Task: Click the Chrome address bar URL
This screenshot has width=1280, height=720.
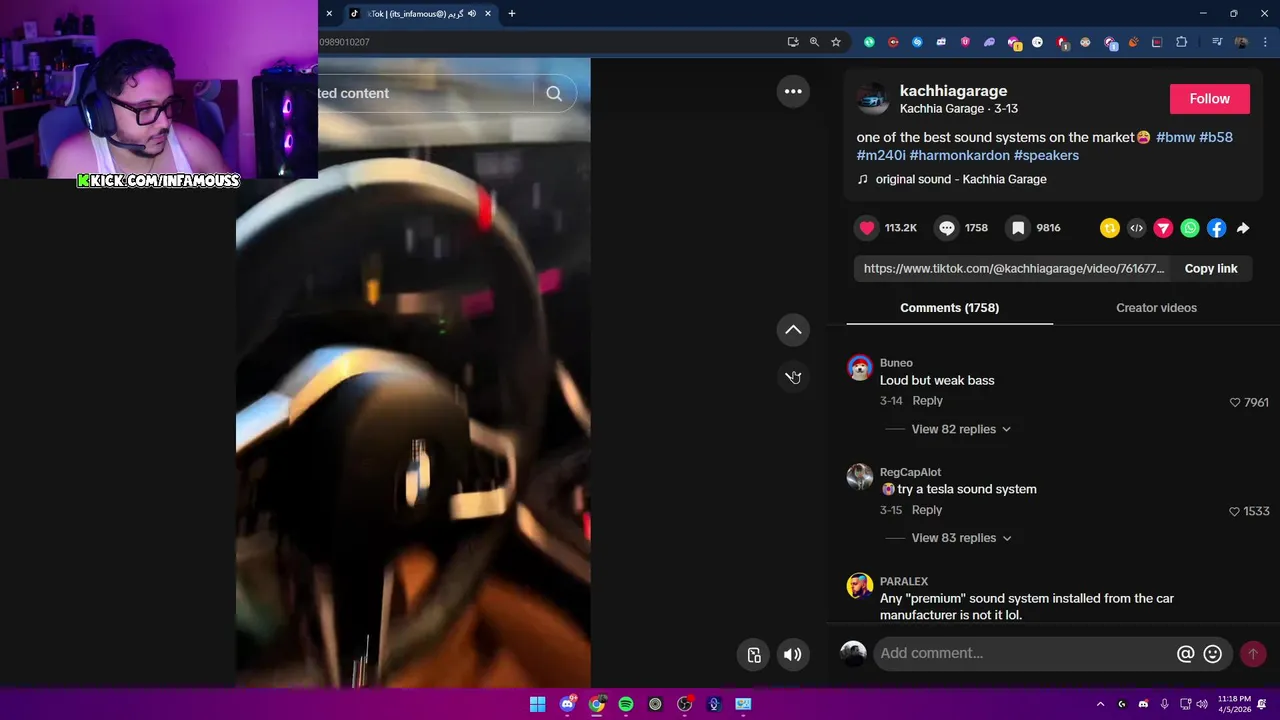Action: pyautogui.click(x=345, y=42)
